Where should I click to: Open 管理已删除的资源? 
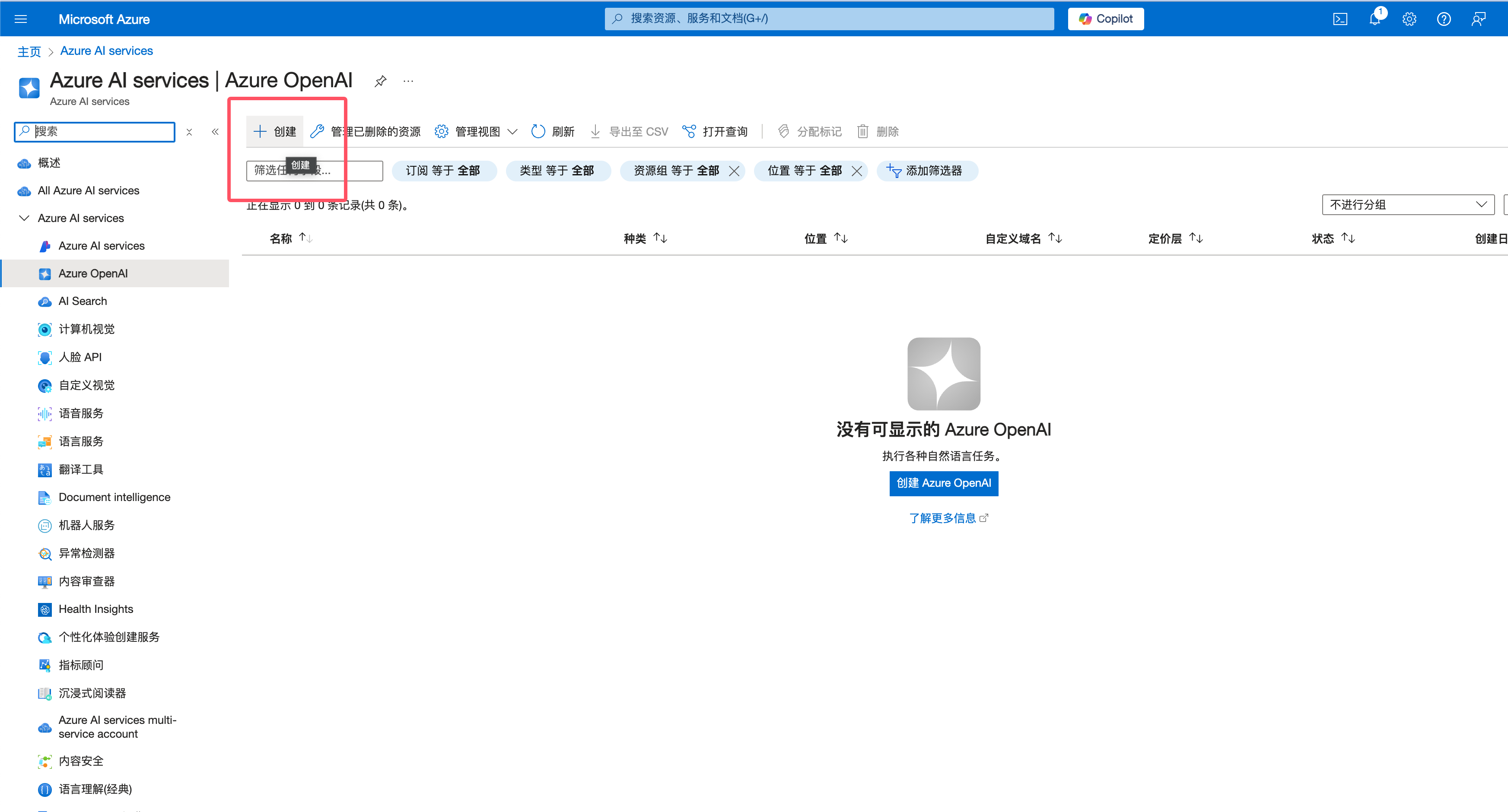point(365,132)
